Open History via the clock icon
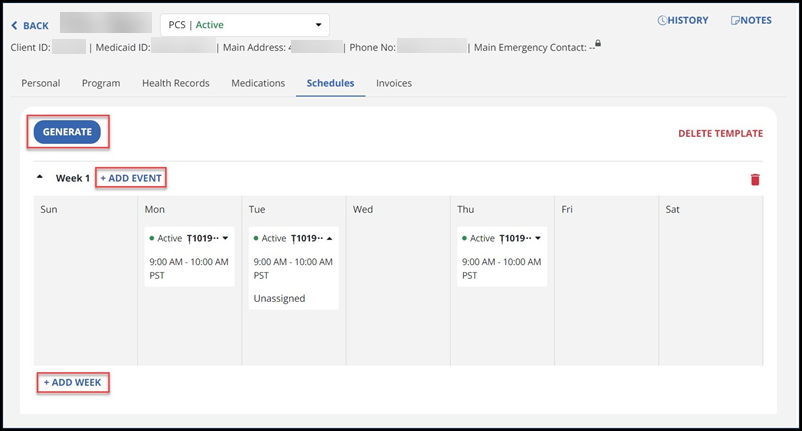The image size is (802, 431). pyautogui.click(x=662, y=20)
